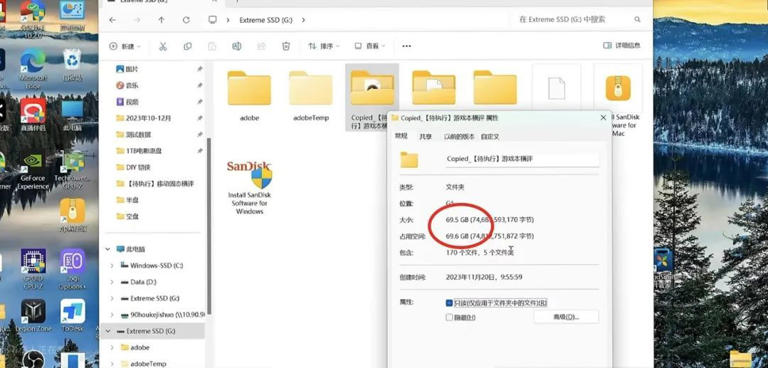This screenshot has height=368, width=768.
Task: Click the Up arrow navigation button
Action: (x=162, y=20)
